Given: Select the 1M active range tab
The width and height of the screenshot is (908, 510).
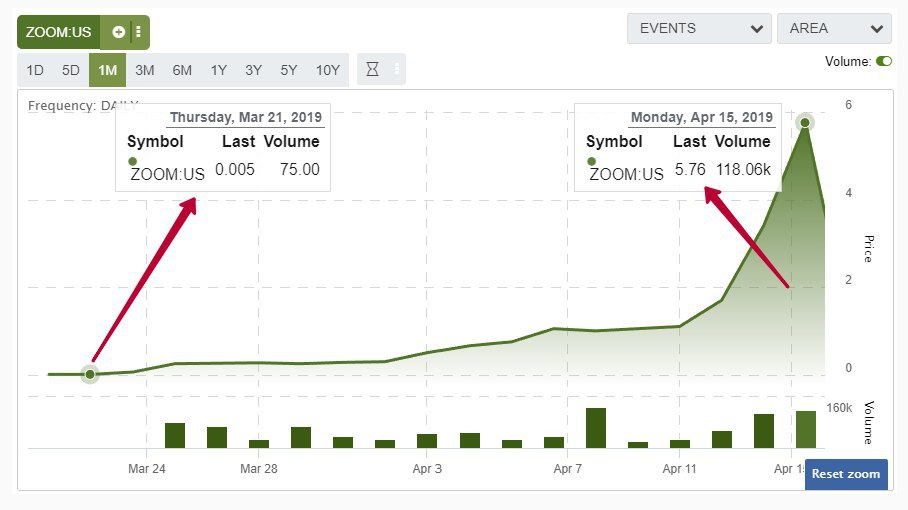Looking at the screenshot, I should pyautogui.click(x=107, y=70).
